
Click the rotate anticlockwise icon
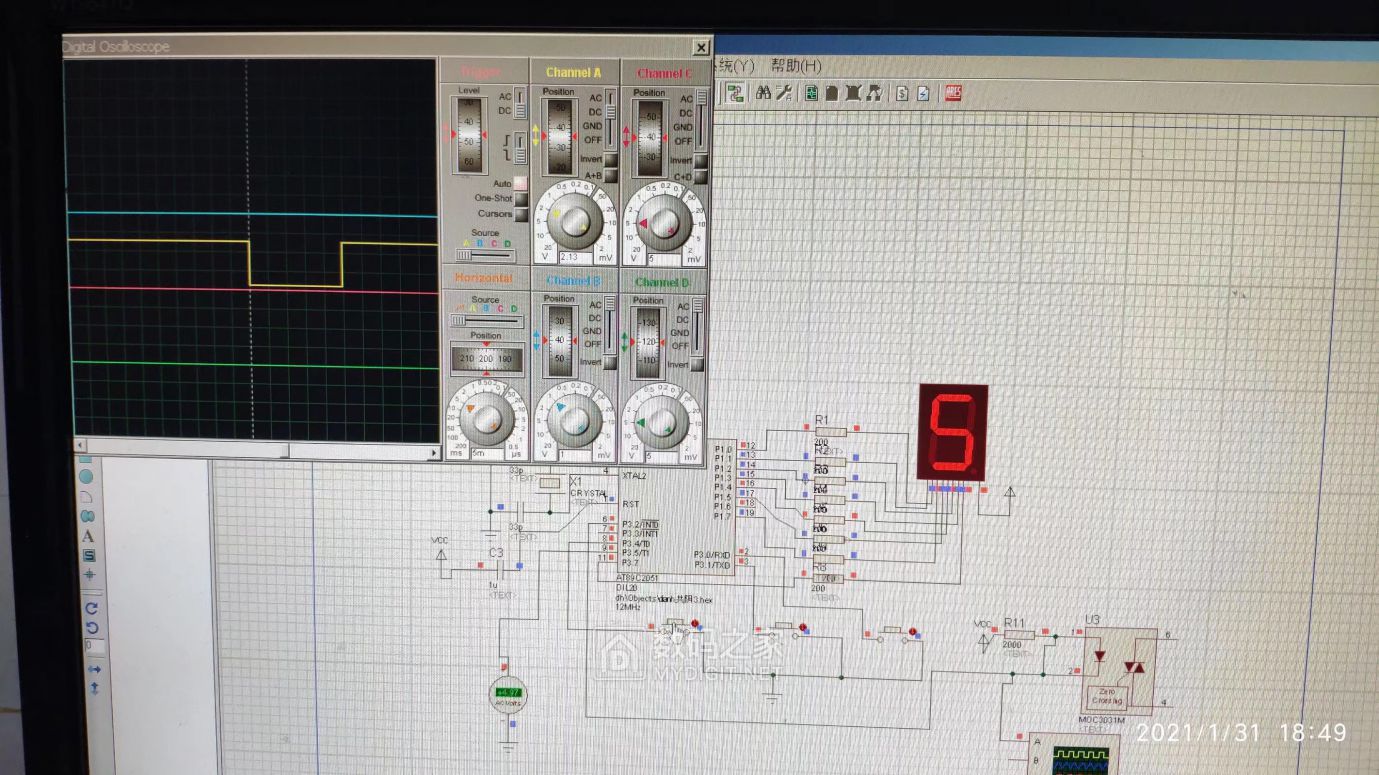coord(92,628)
